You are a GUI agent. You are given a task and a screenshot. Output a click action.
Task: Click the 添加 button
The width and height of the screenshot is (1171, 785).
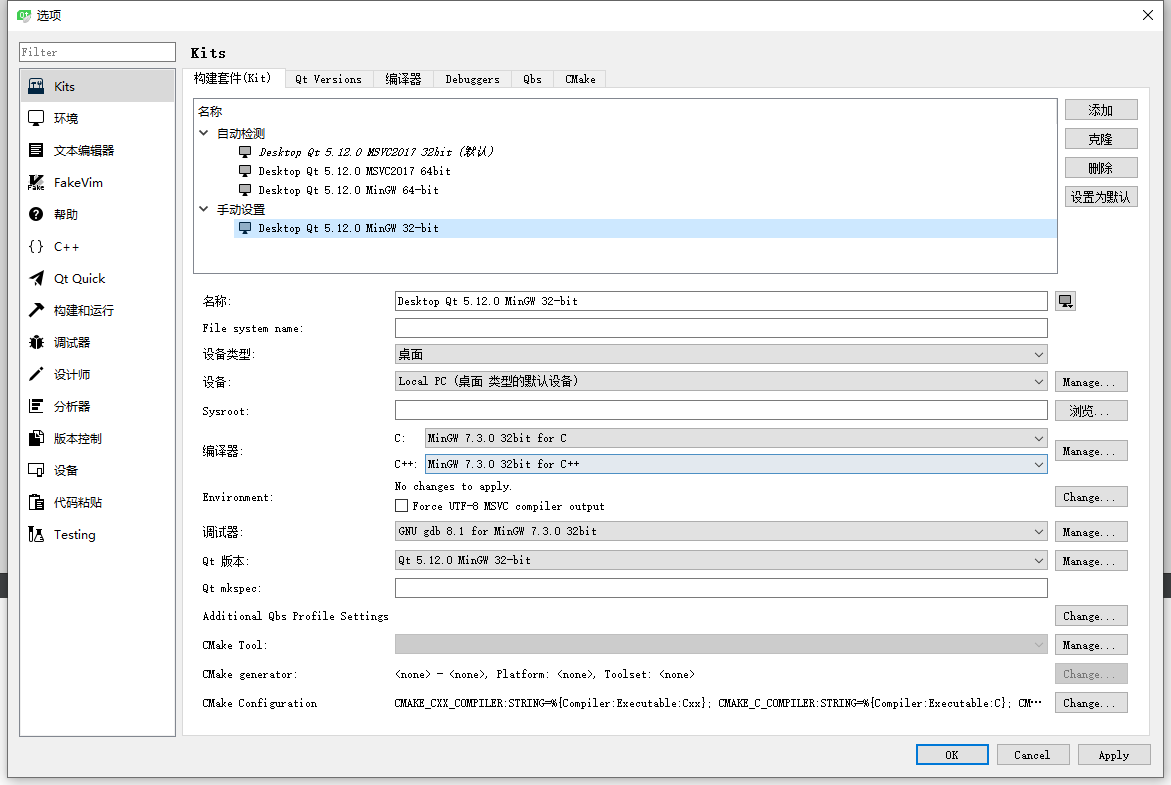coord(1101,110)
